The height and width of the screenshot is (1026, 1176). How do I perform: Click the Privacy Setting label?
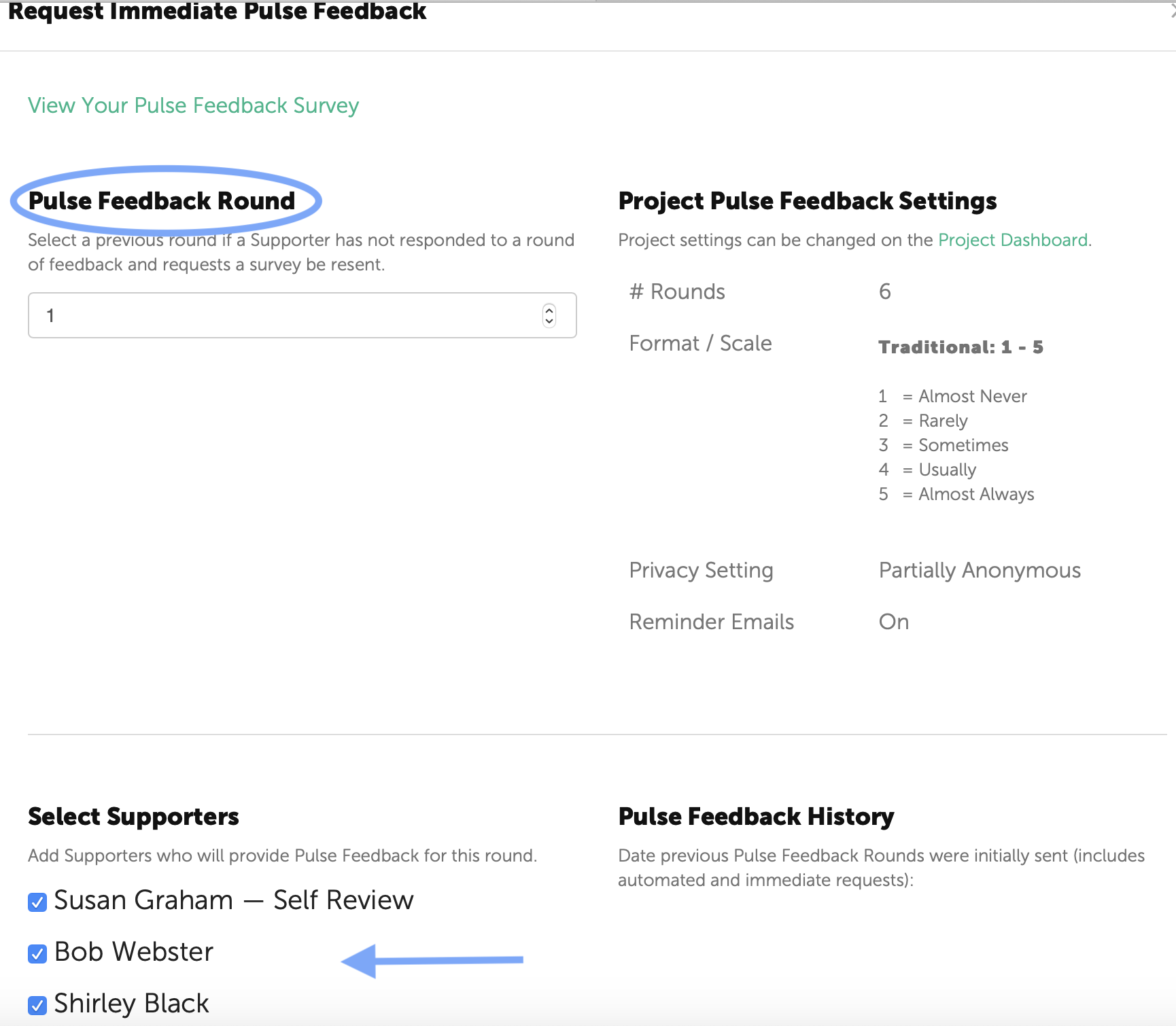click(x=701, y=571)
